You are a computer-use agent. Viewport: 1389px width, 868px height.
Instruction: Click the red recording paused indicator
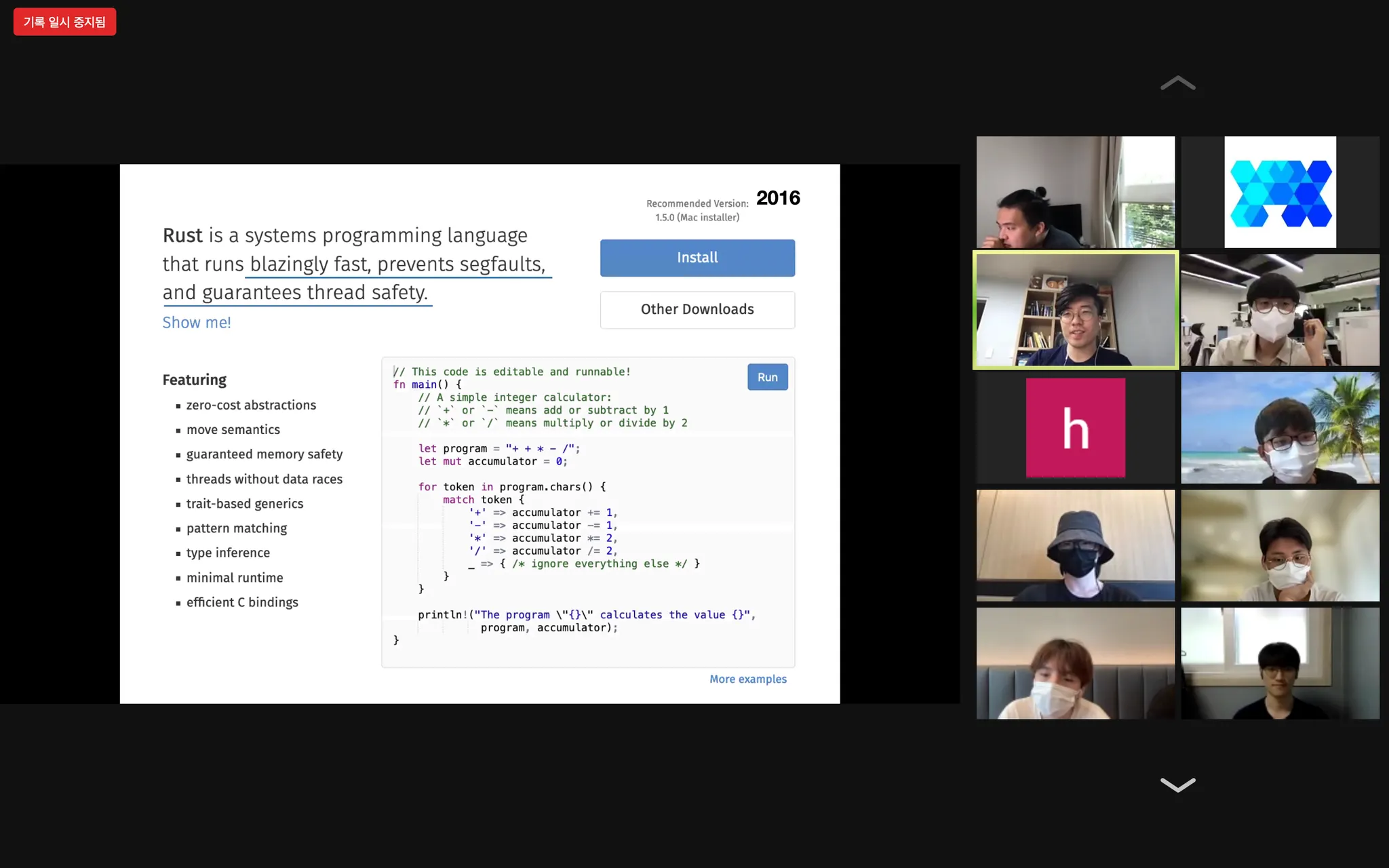click(64, 22)
